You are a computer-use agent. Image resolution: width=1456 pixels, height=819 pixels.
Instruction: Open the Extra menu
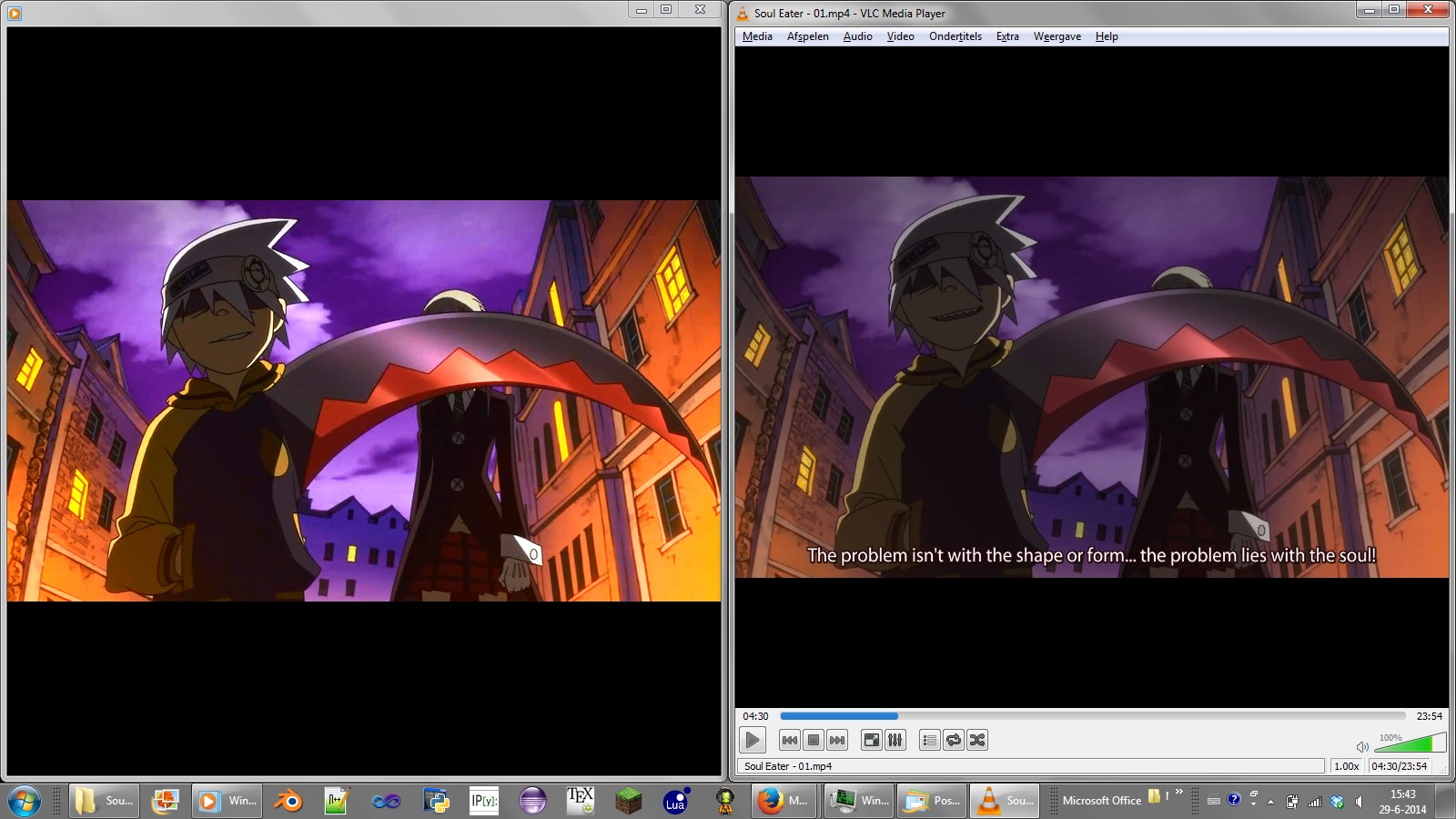1007,36
